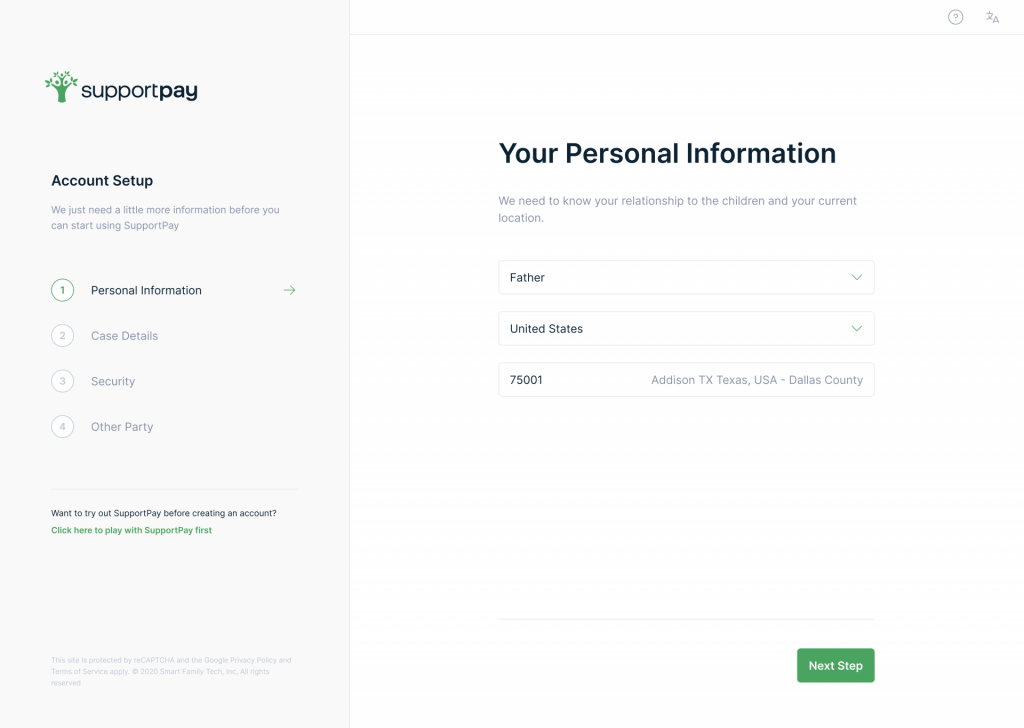This screenshot has height=728, width=1024.
Task: Click the SupportPay tree logo
Action: 61,87
